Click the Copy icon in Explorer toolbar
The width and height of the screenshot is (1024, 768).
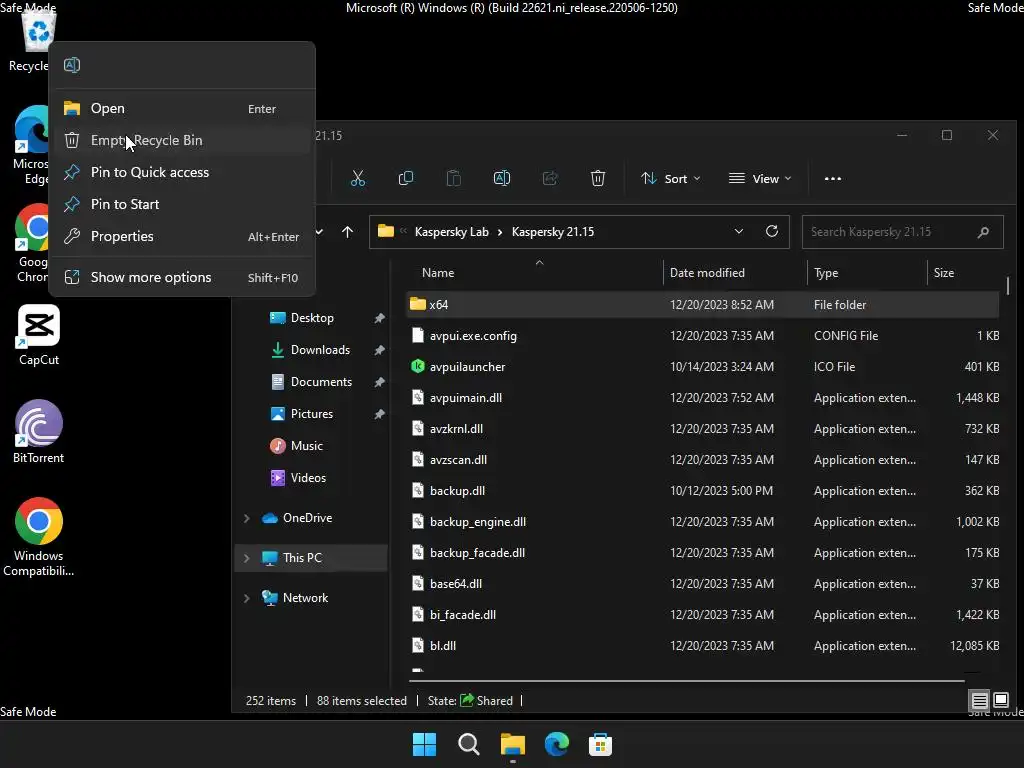tap(406, 178)
